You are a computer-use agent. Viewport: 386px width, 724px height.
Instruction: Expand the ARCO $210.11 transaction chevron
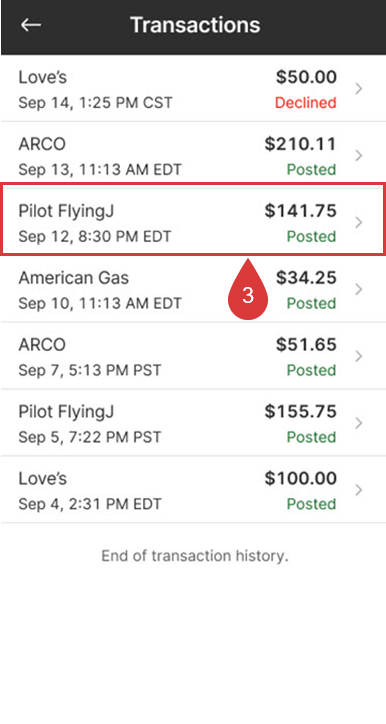pyautogui.click(x=359, y=156)
